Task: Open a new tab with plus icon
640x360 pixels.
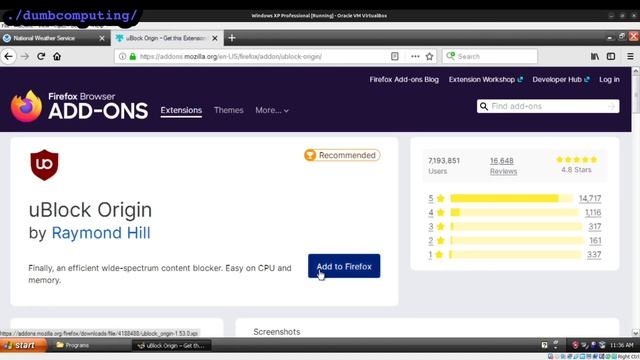Action: (232, 38)
